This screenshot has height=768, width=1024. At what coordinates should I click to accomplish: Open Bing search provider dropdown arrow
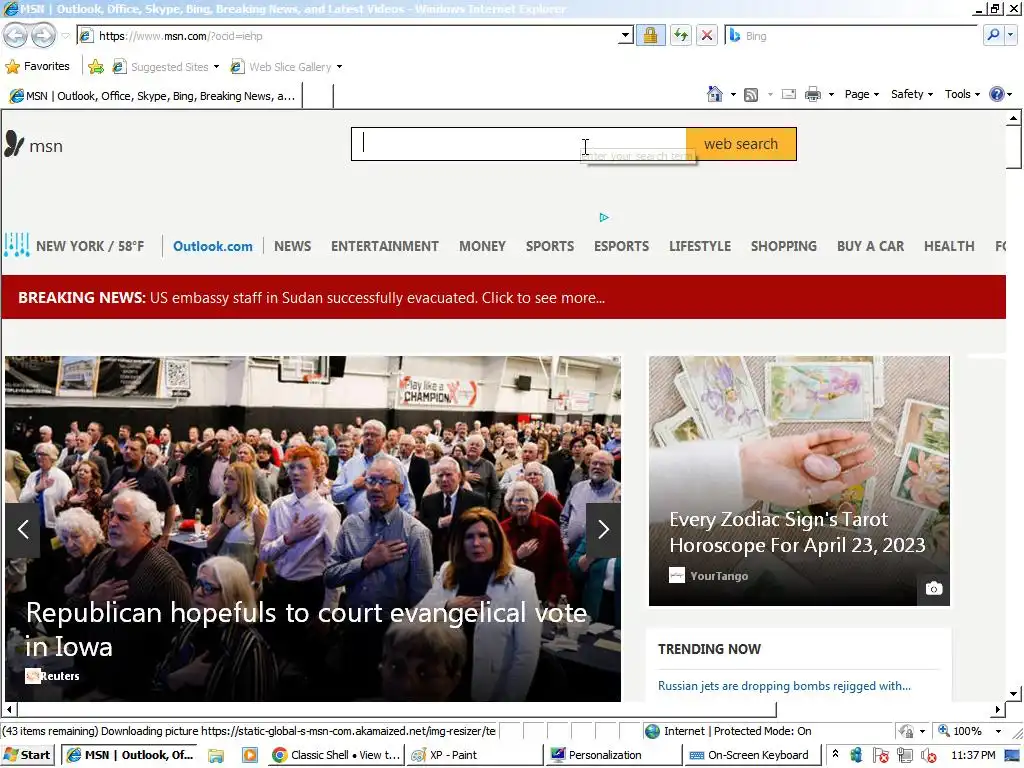click(1011, 35)
